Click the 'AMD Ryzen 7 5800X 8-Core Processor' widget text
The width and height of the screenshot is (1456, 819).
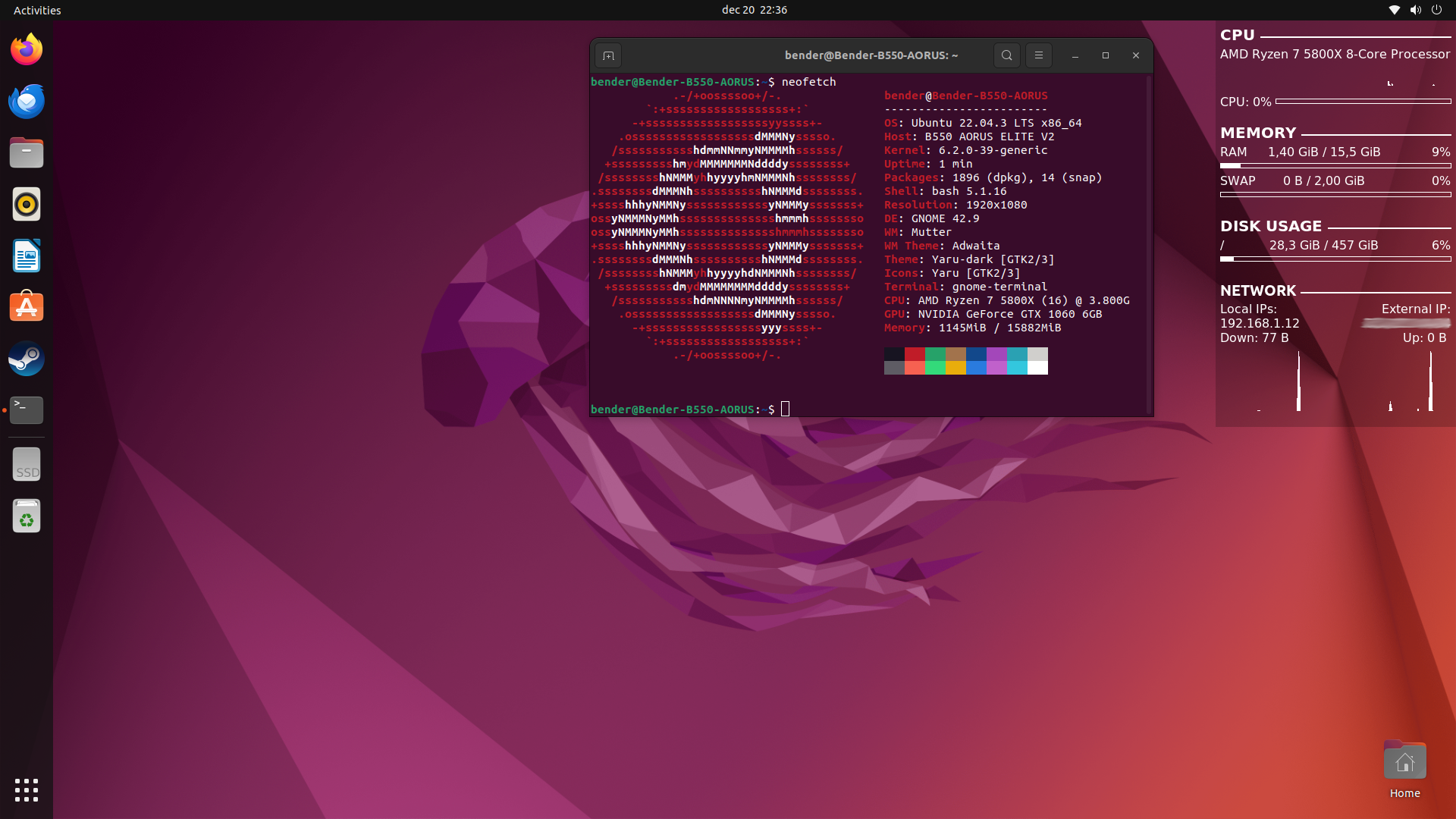[1335, 54]
